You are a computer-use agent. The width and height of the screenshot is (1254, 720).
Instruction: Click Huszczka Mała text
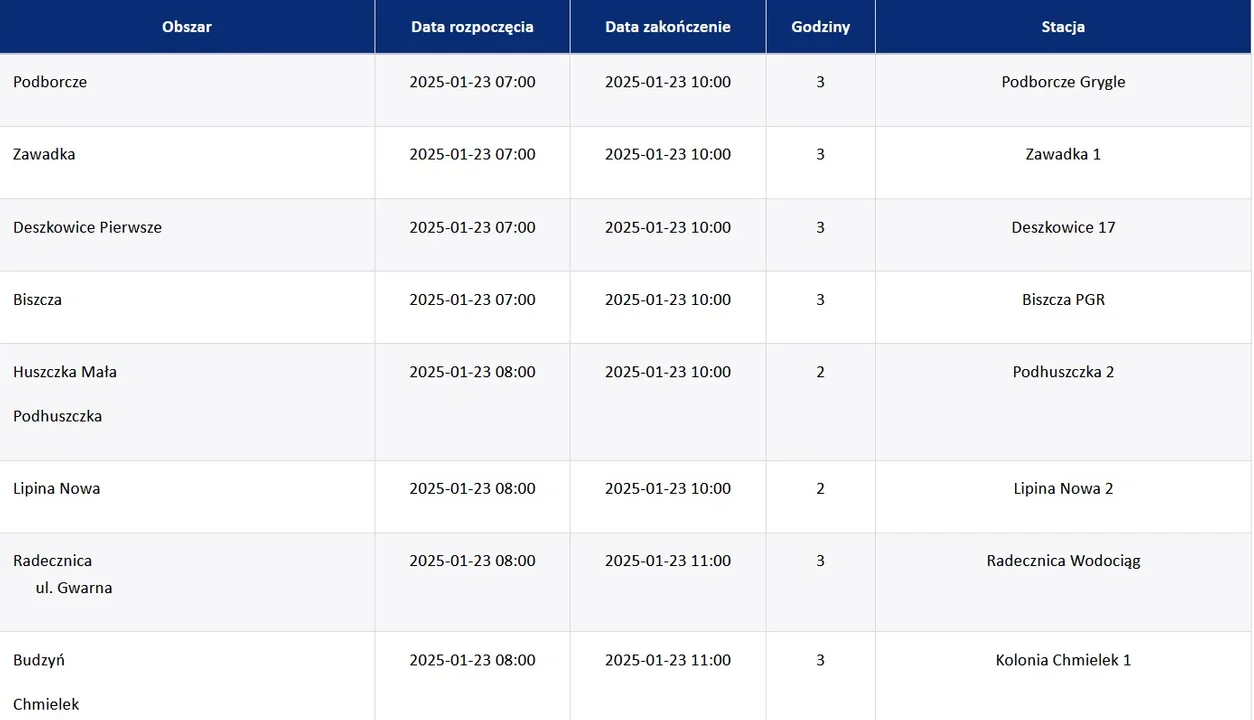pos(65,372)
